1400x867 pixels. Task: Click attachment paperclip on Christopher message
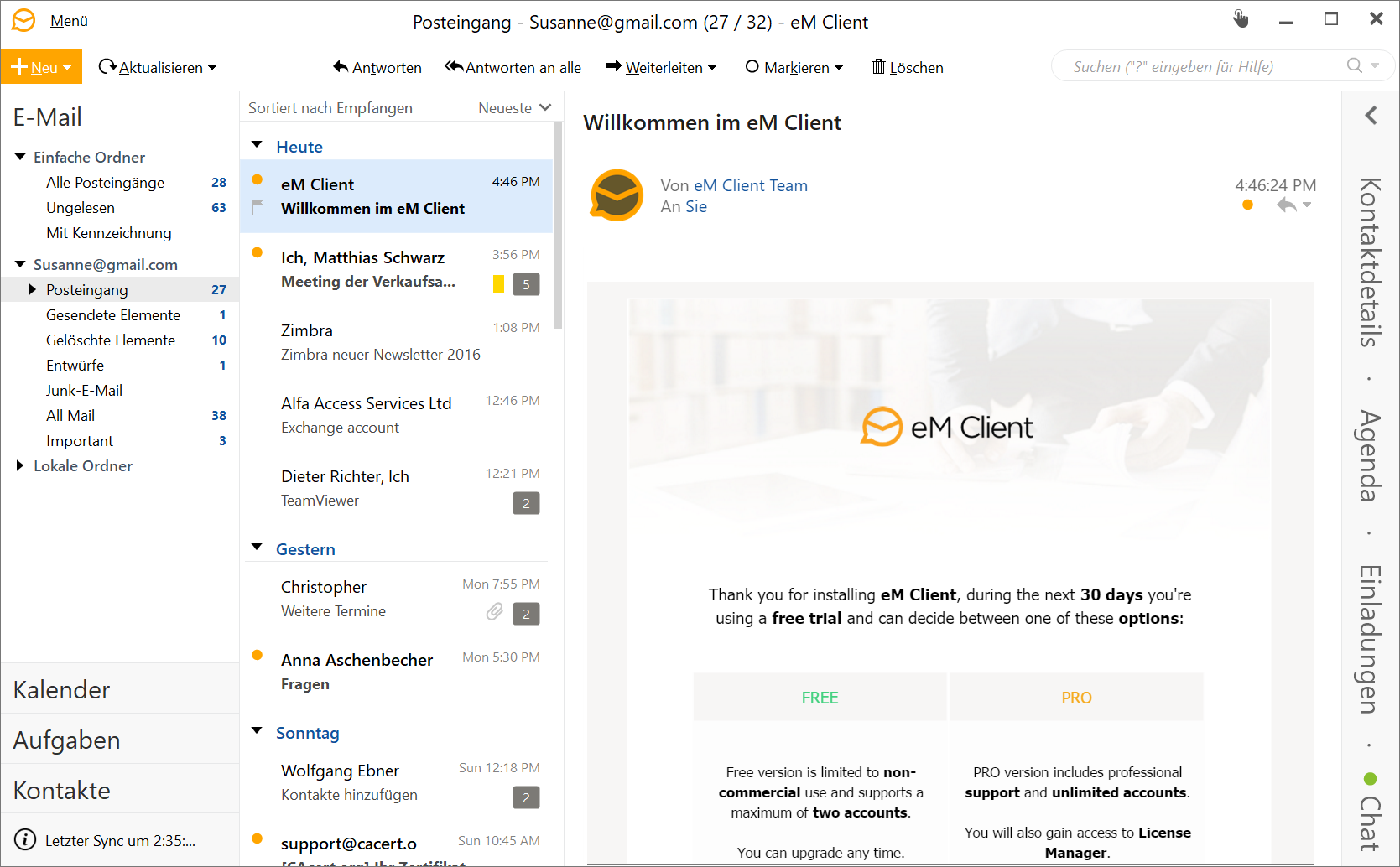click(x=495, y=612)
